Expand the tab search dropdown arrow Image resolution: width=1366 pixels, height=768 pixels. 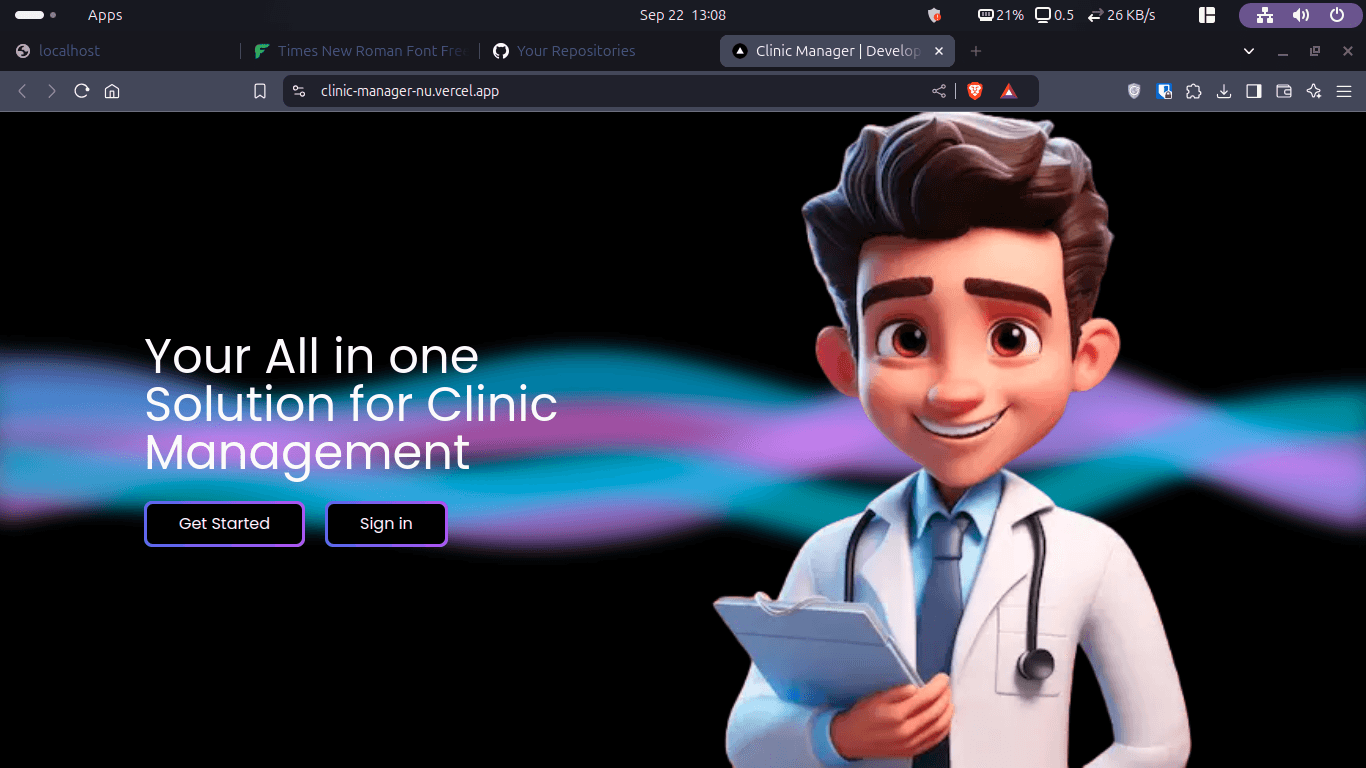[x=1249, y=51]
